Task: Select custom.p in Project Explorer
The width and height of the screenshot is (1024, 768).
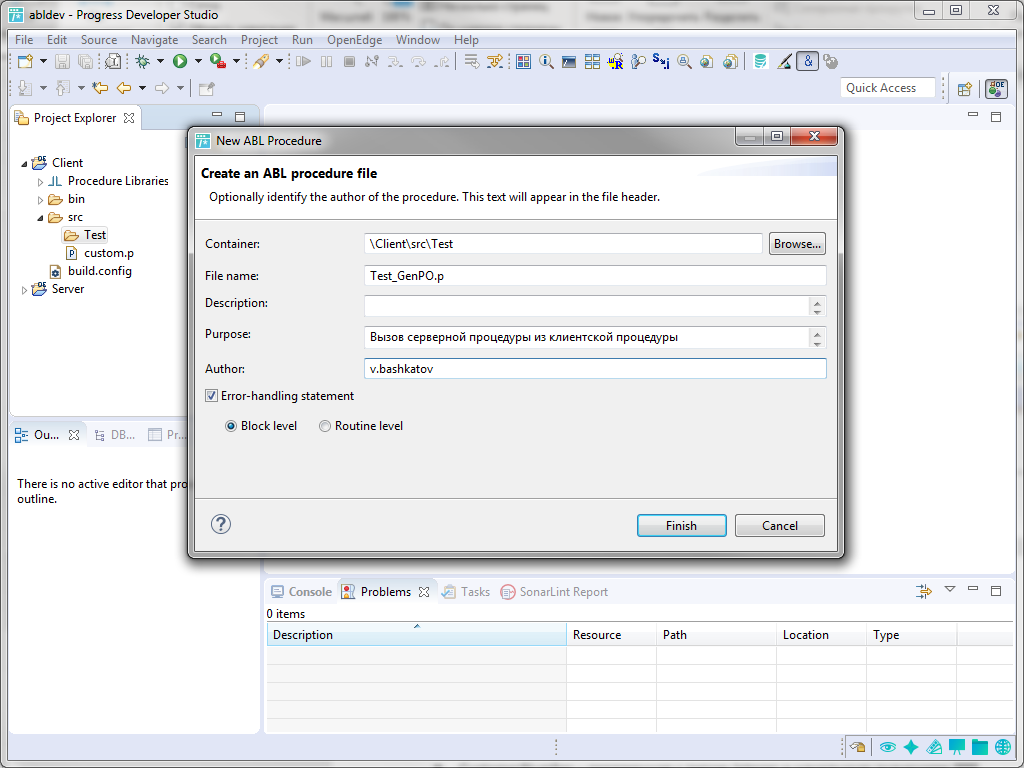Action: 100,253
